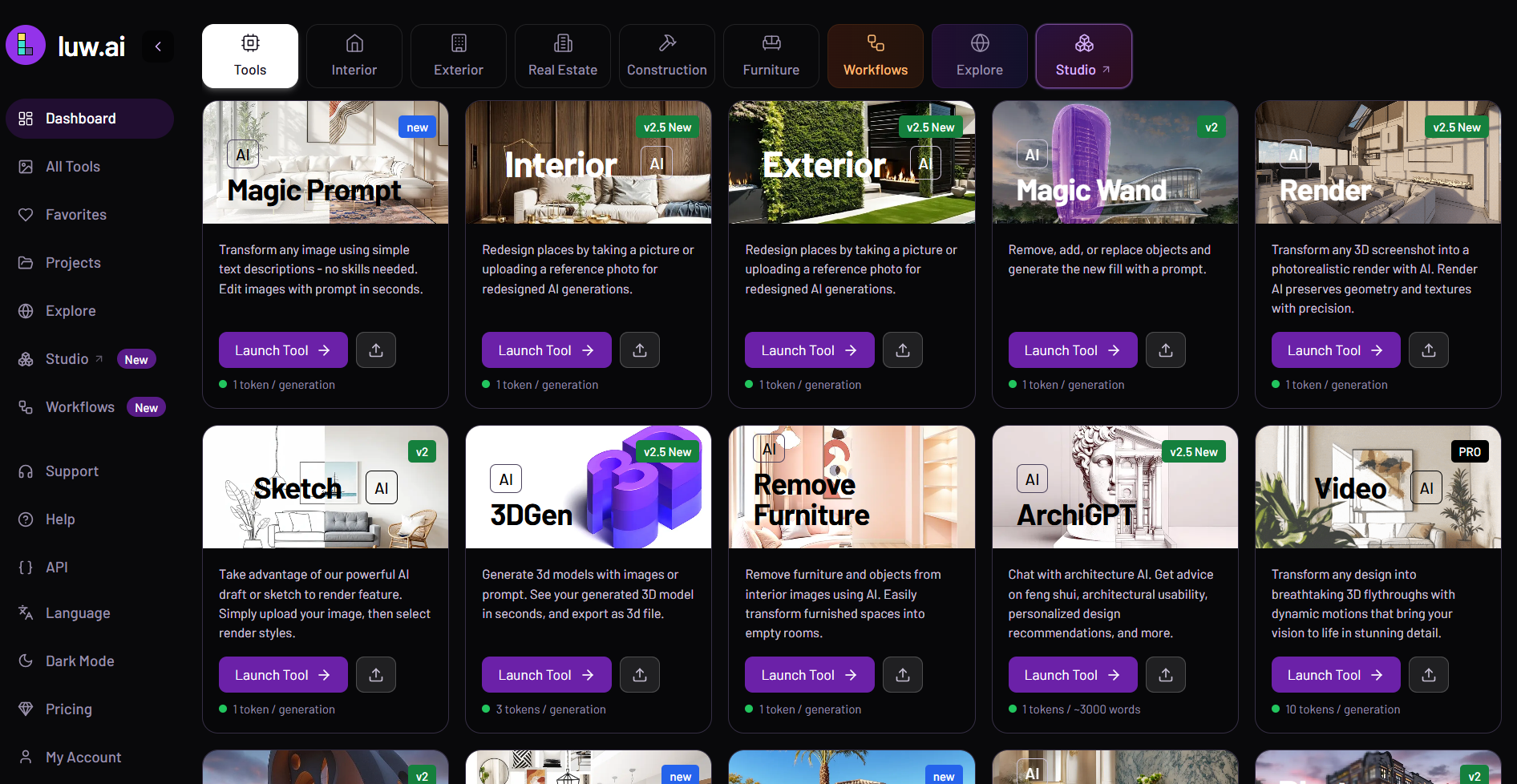The height and width of the screenshot is (784, 1517).
Task: Click "3 tokens / generation" on 3DGen card
Action: (x=551, y=709)
